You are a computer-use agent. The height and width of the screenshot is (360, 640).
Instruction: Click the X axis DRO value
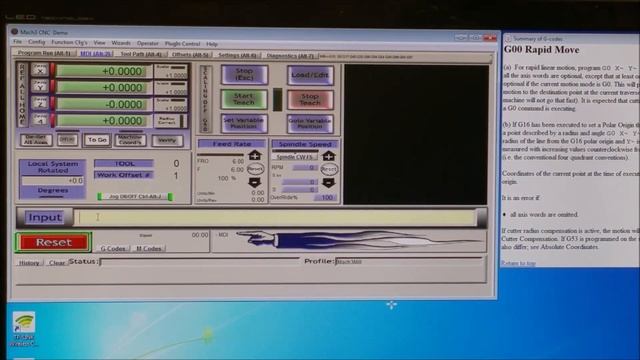click(x=104, y=71)
